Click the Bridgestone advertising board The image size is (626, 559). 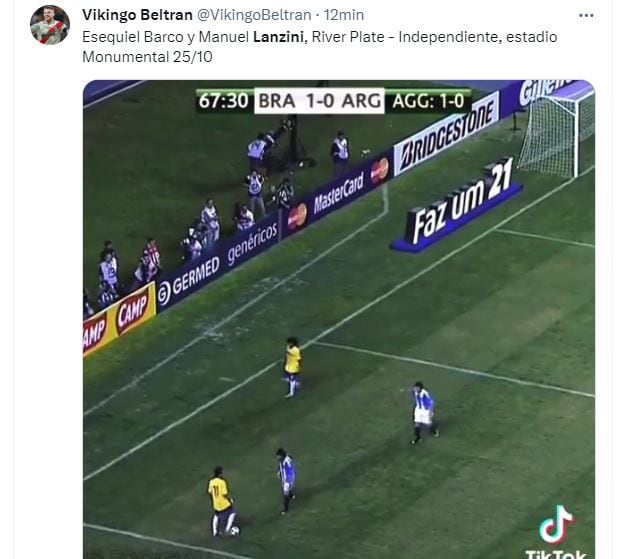[x=446, y=133]
